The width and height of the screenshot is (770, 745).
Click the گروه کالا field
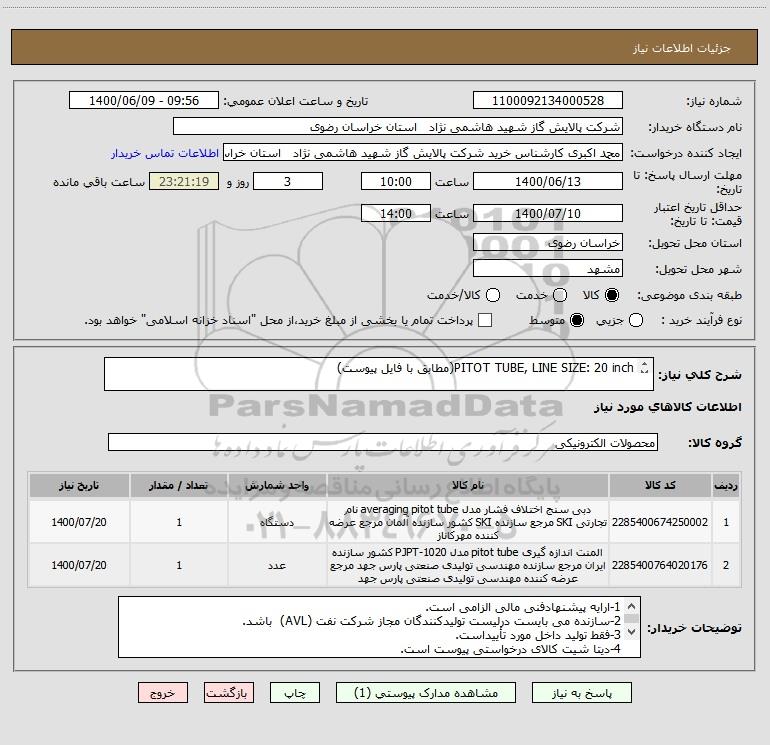point(383,442)
